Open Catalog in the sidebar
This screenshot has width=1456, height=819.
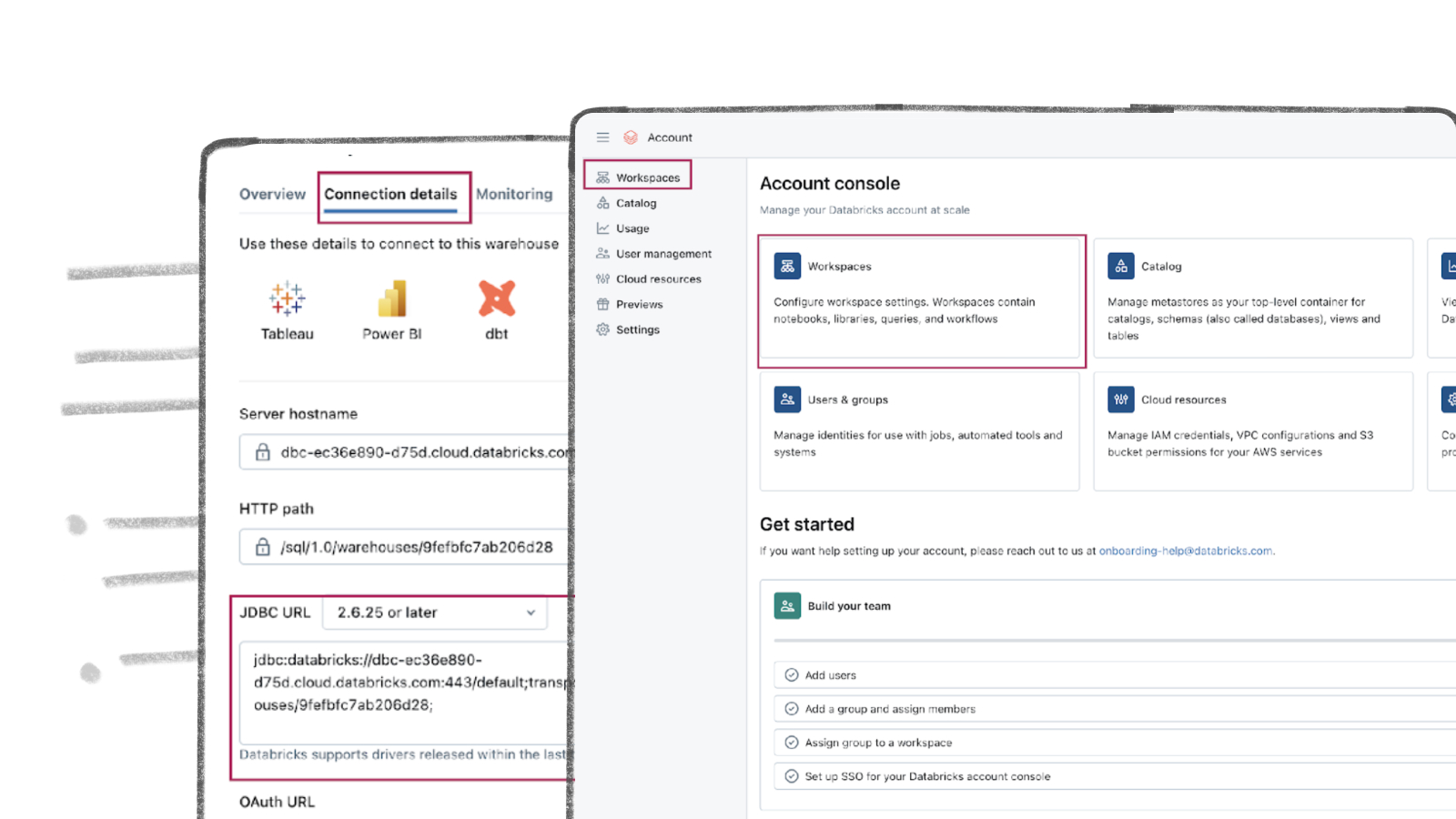click(x=636, y=203)
